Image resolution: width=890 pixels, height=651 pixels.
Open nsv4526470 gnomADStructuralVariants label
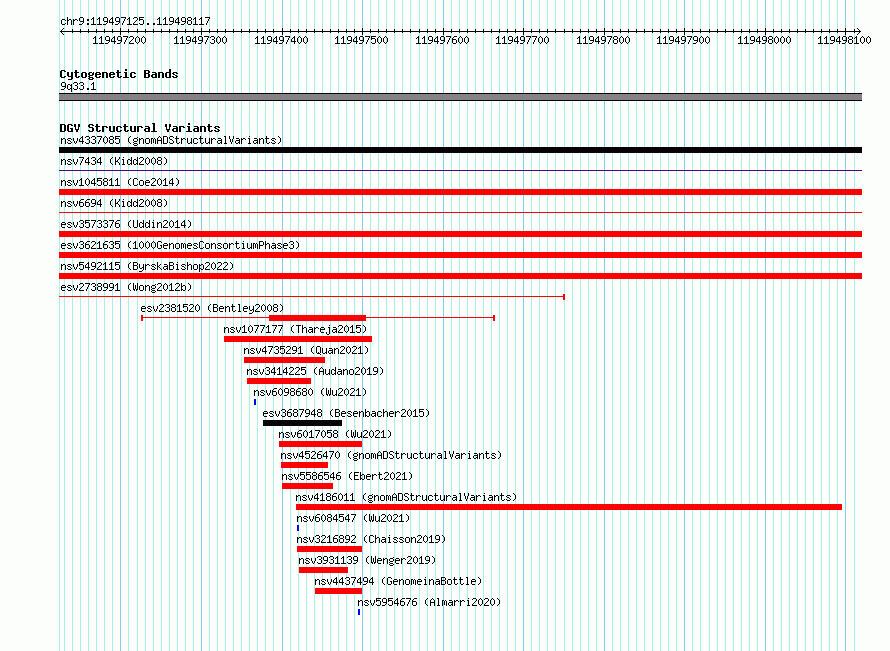tap(391, 455)
